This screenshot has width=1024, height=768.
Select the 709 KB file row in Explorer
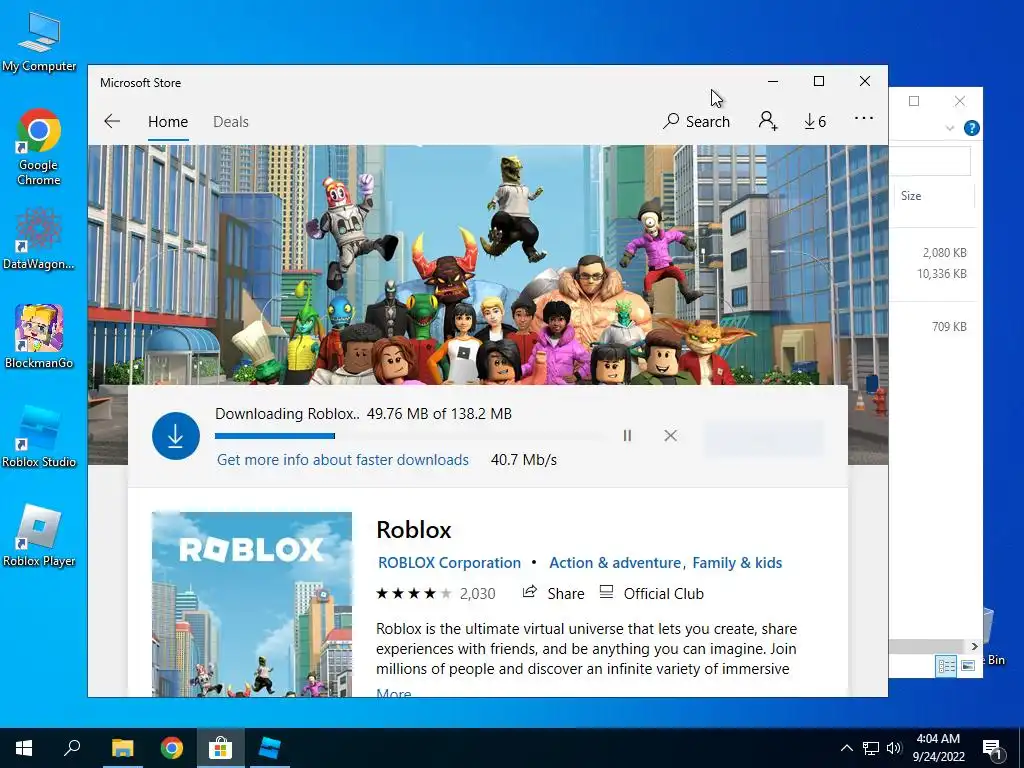pos(934,327)
